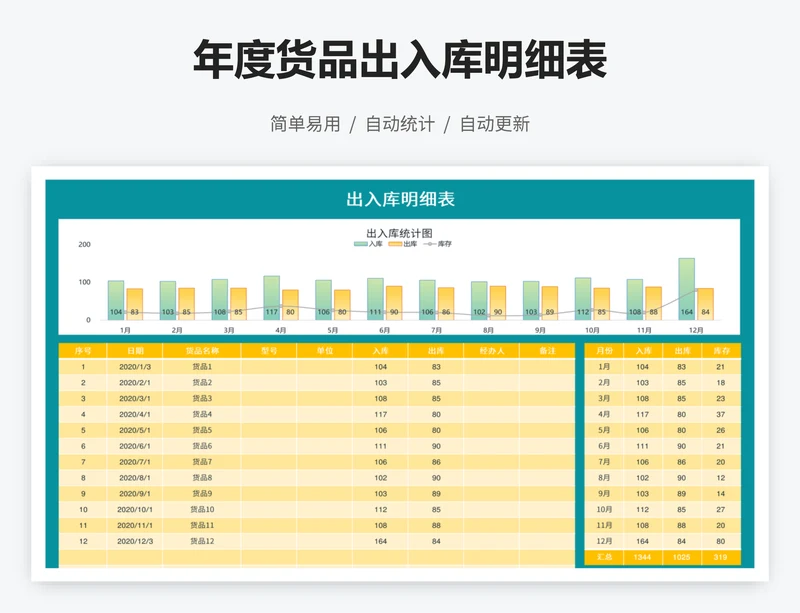Click the date cell 2020/6/1

click(x=134, y=446)
